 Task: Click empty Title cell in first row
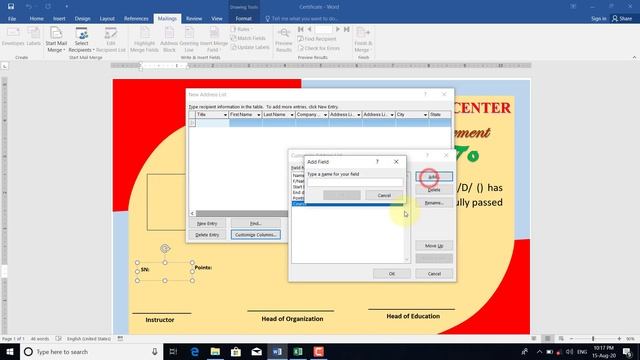[212, 123]
